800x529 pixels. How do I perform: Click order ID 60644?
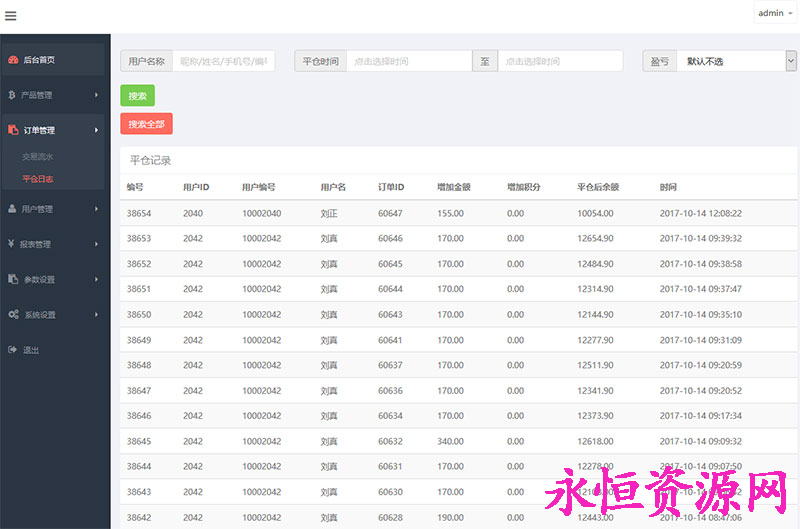pyautogui.click(x=390, y=289)
